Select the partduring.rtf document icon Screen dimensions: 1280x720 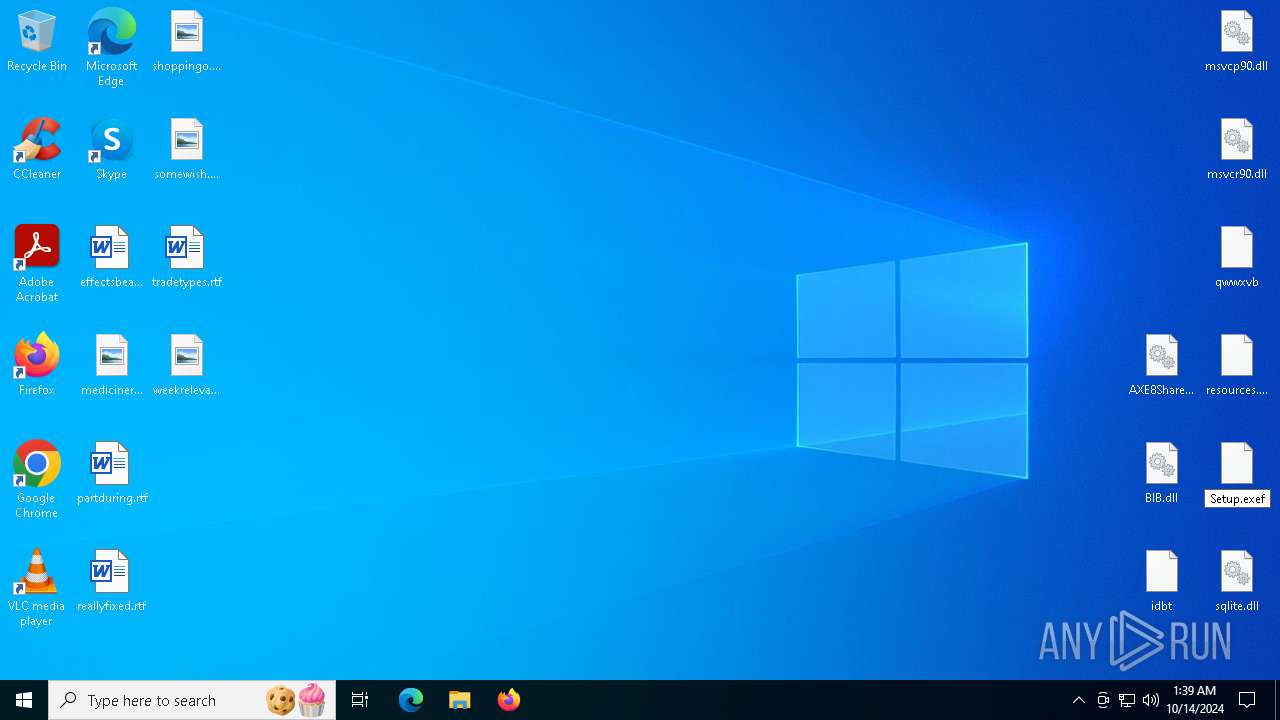point(111,474)
